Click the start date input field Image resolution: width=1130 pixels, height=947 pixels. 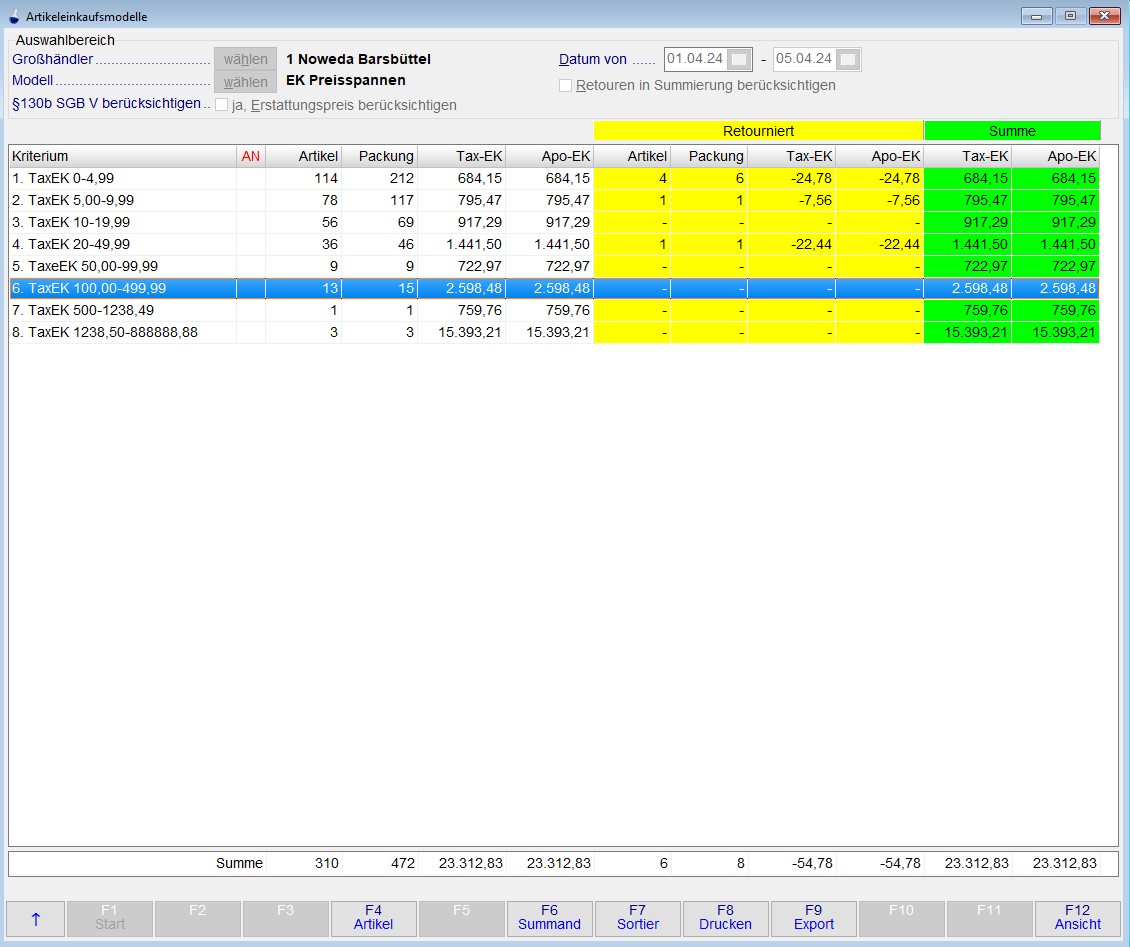click(695, 60)
